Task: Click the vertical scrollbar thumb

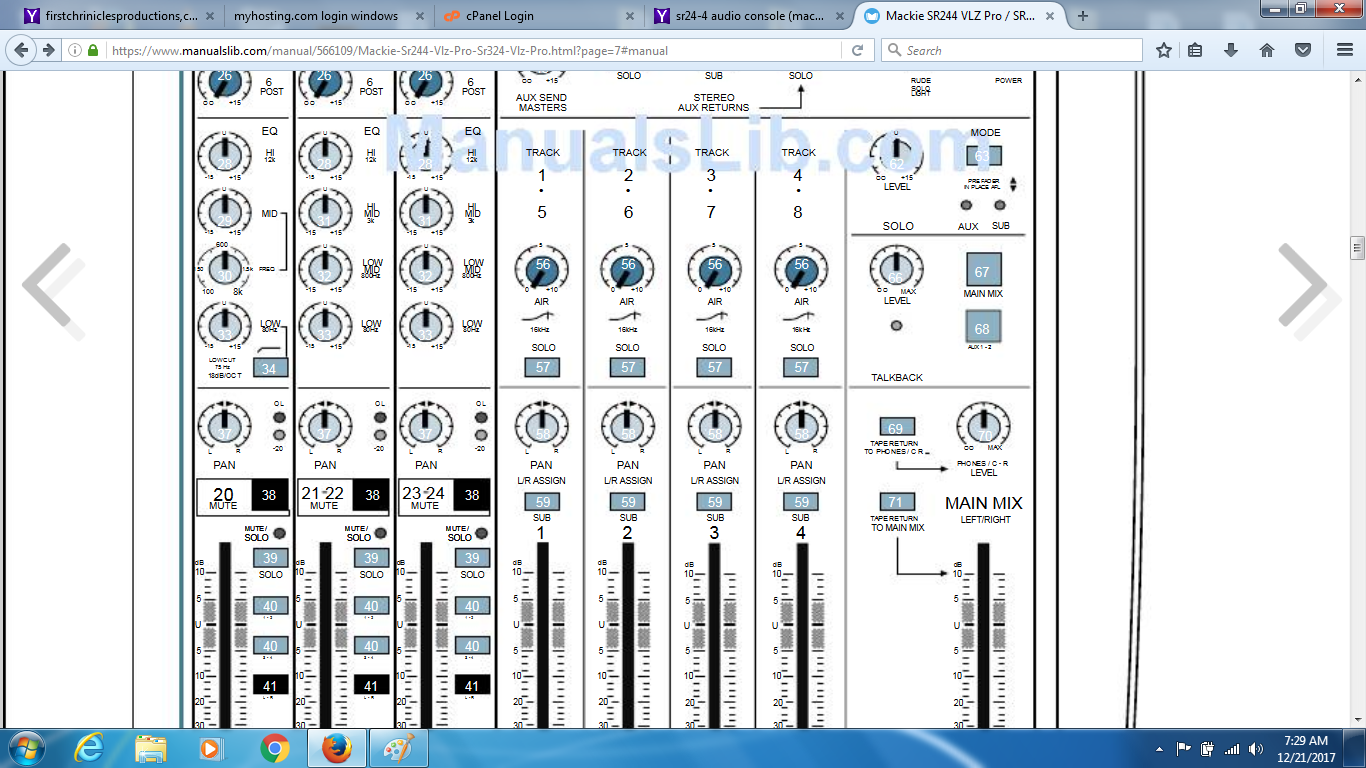Action: [x=1357, y=247]
